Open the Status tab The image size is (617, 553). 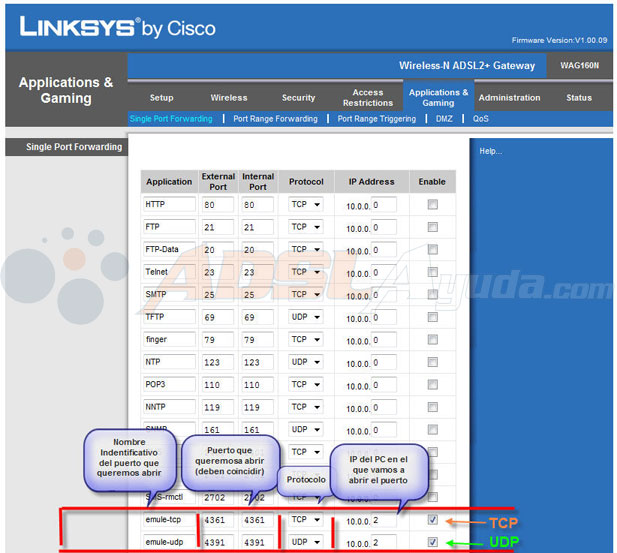(x=579, y=98)
